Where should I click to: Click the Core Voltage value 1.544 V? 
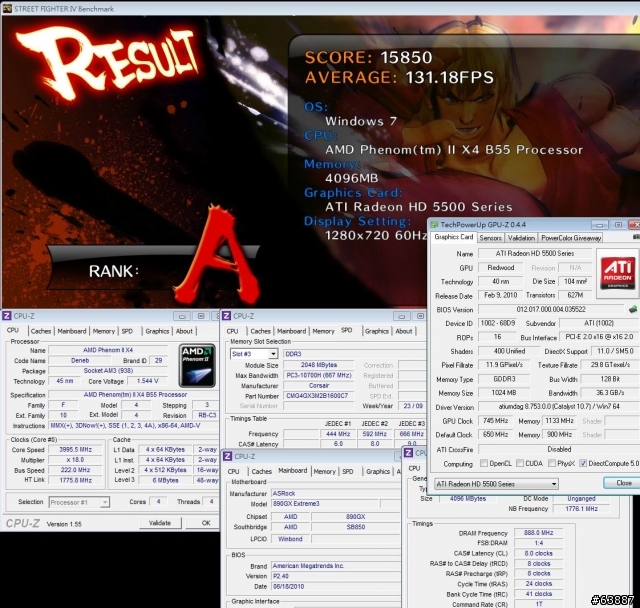point(148,381)
